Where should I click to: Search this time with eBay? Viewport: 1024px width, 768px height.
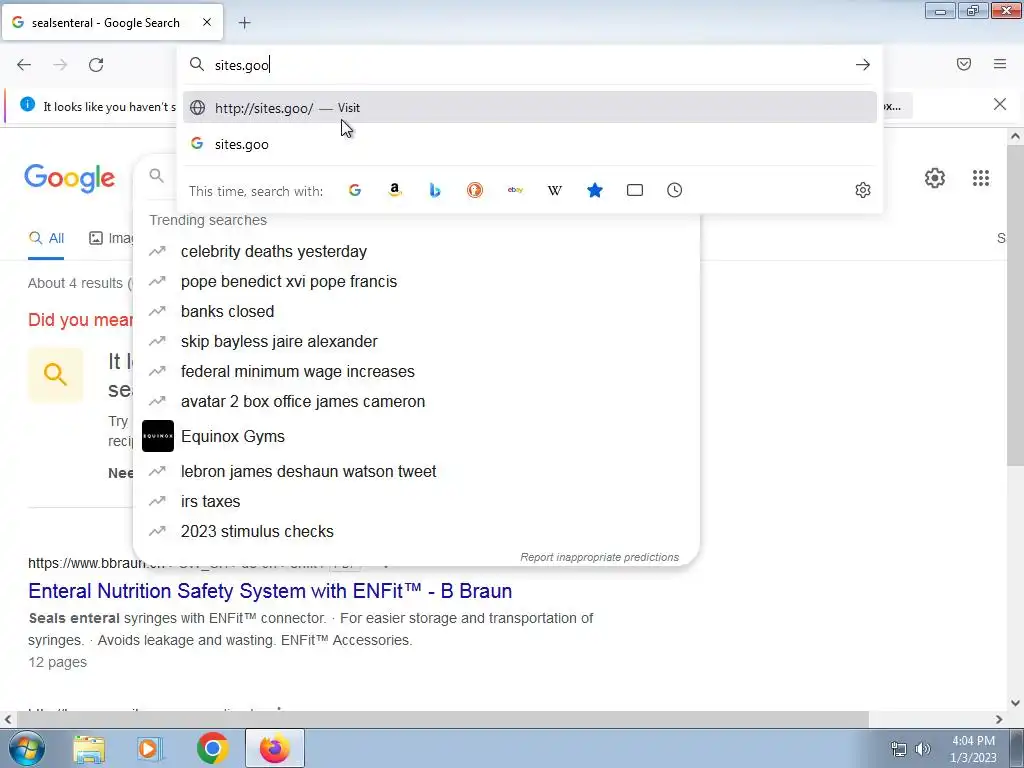[515, 190]
